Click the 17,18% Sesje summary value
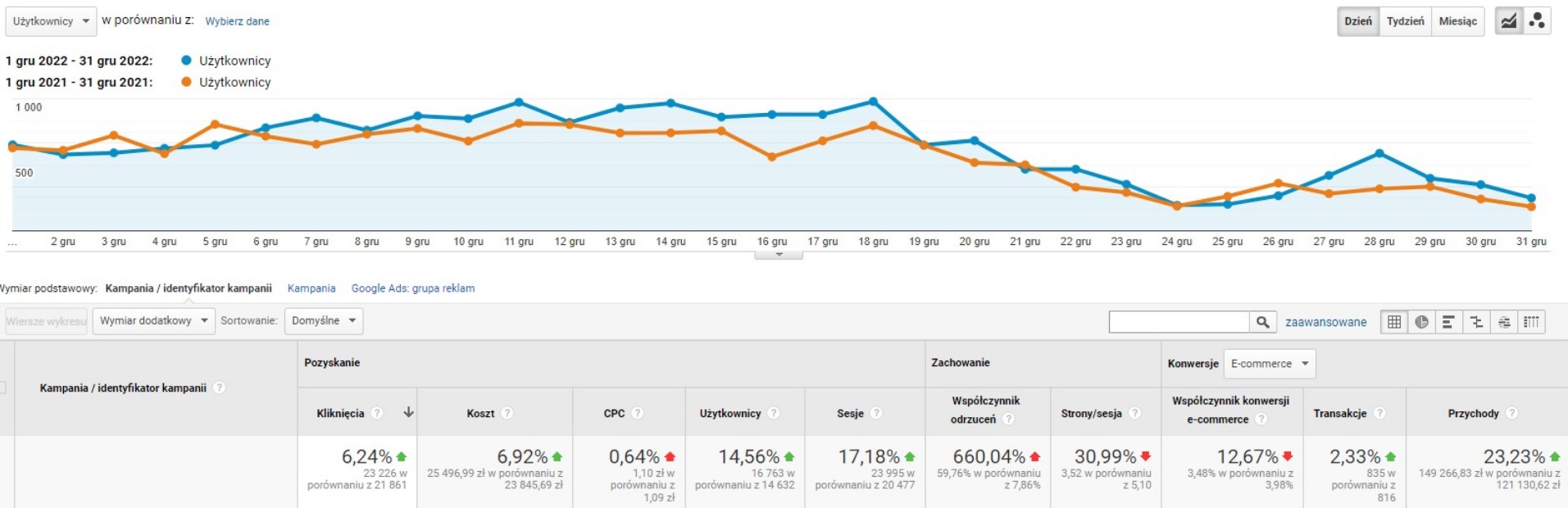1568x508 pixels. click(869, 456)
